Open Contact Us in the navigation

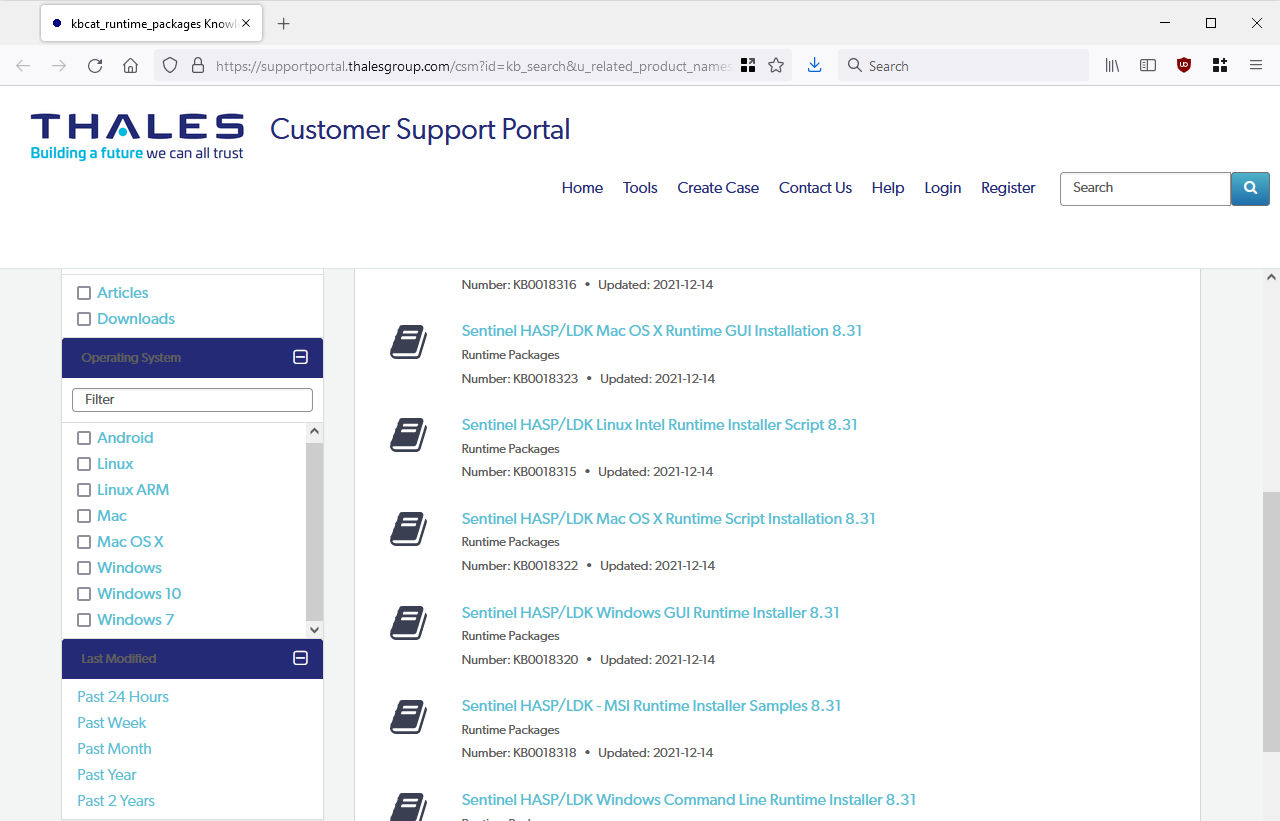coord(815,188)
